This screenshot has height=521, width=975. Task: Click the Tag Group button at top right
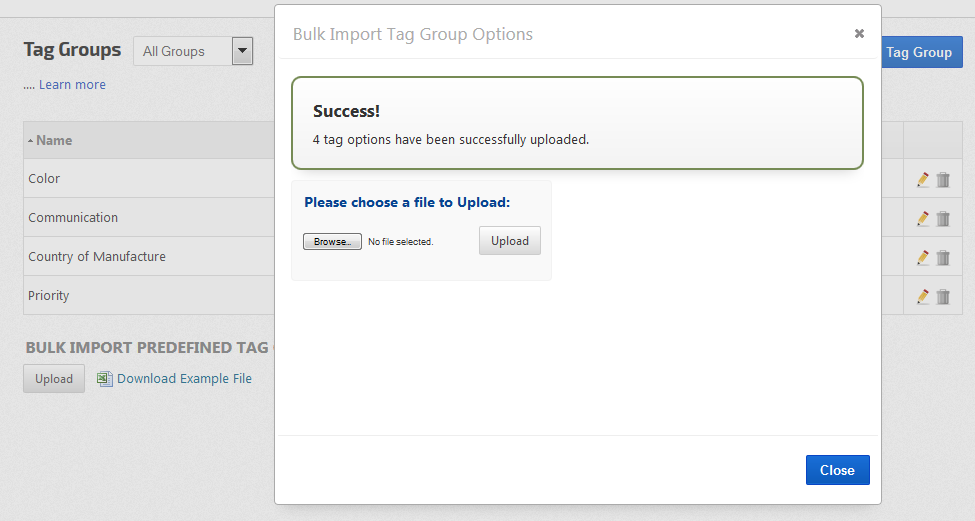[920, 52]
